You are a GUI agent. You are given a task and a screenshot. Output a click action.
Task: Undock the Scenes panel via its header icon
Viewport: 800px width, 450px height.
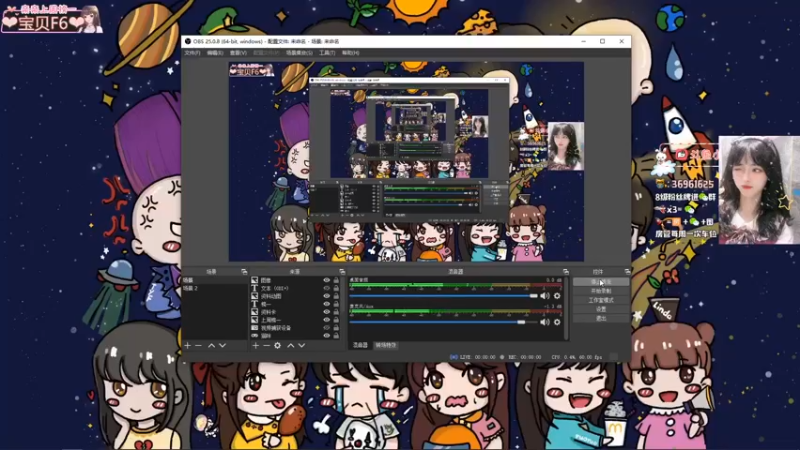pyautogui.click(x=244, y=271)
